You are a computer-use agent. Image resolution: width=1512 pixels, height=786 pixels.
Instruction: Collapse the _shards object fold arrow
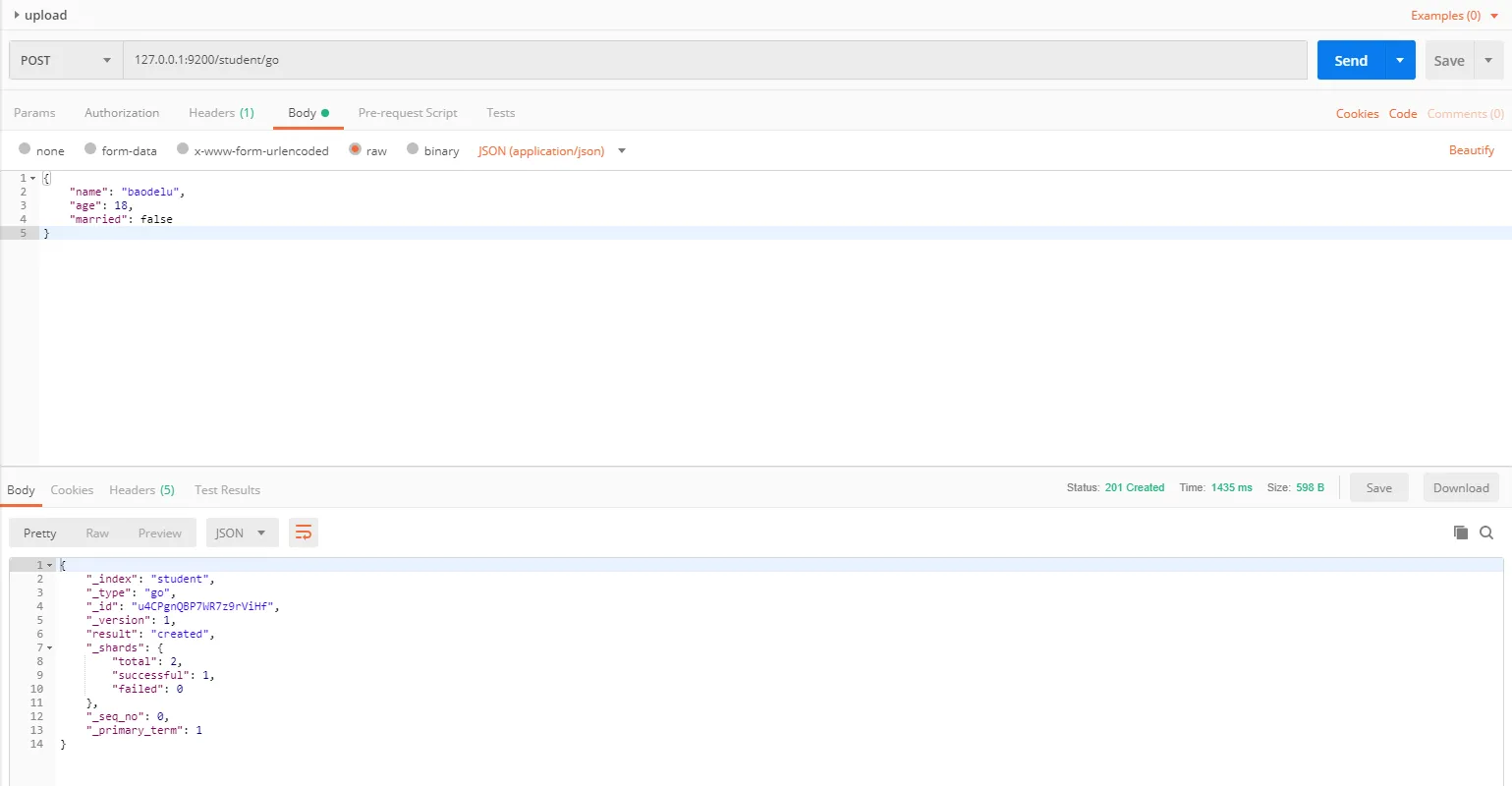tap(50, 647)
